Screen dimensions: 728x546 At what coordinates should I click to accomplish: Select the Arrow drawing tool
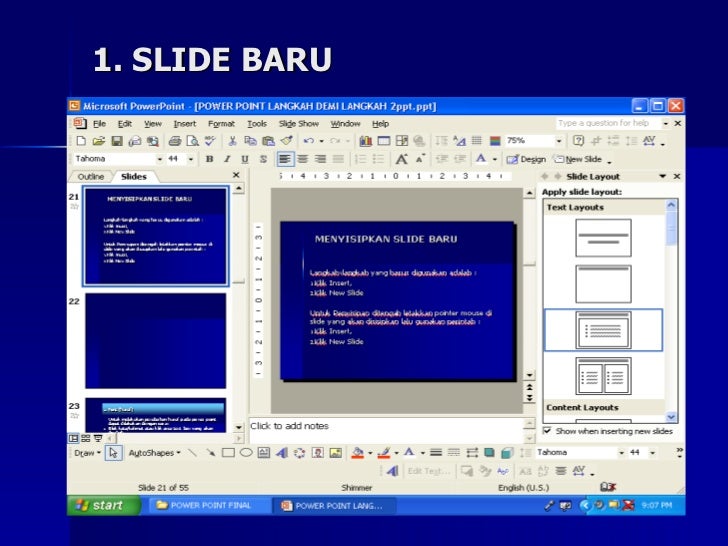point(210,453)
